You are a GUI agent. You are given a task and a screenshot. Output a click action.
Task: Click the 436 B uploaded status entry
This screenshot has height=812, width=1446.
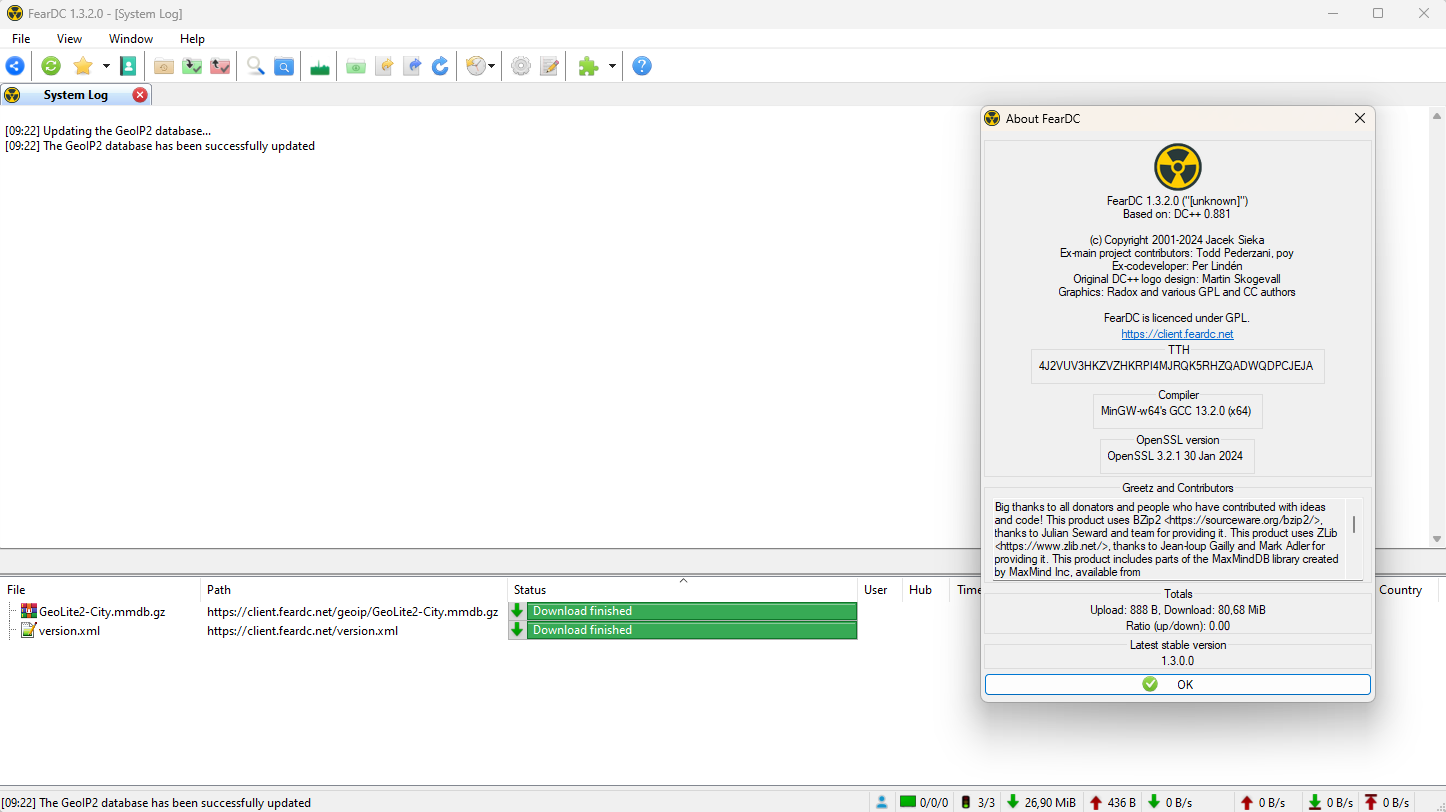[1112, 802]
